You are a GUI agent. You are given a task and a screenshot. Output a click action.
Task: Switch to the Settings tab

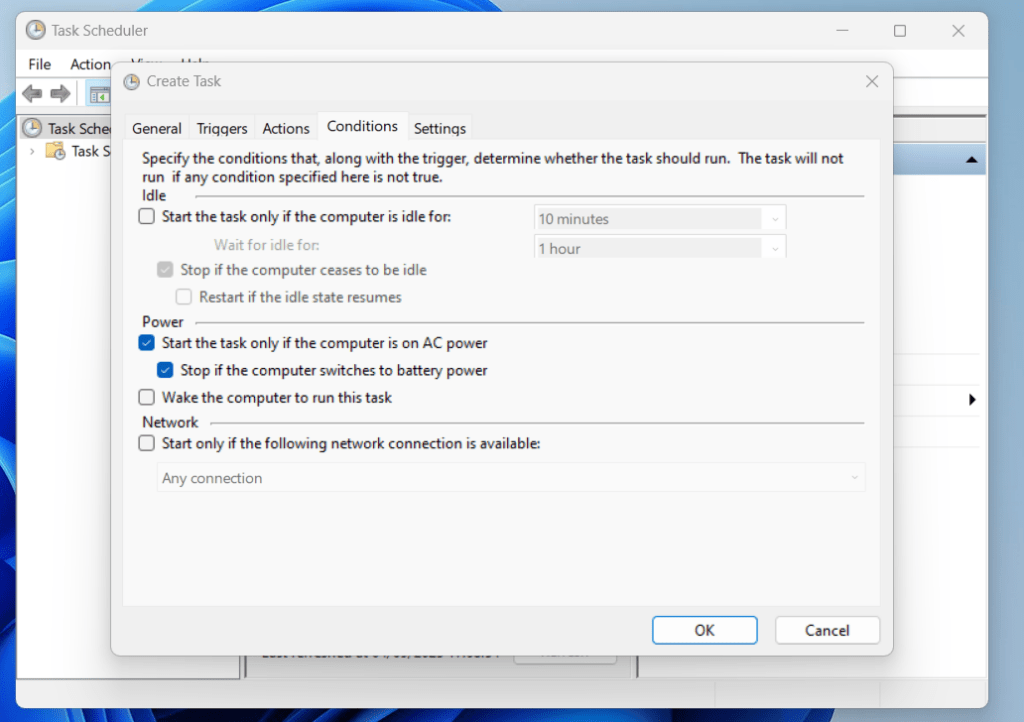(439, 127)
